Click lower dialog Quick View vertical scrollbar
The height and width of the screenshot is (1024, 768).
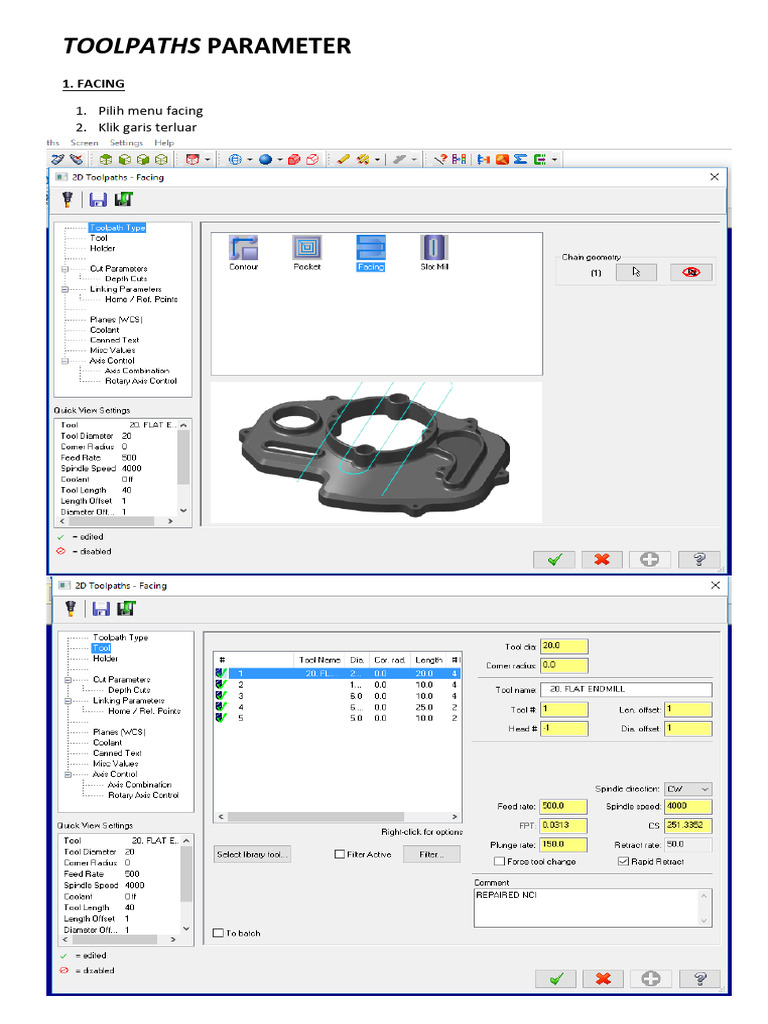[186, 884]
